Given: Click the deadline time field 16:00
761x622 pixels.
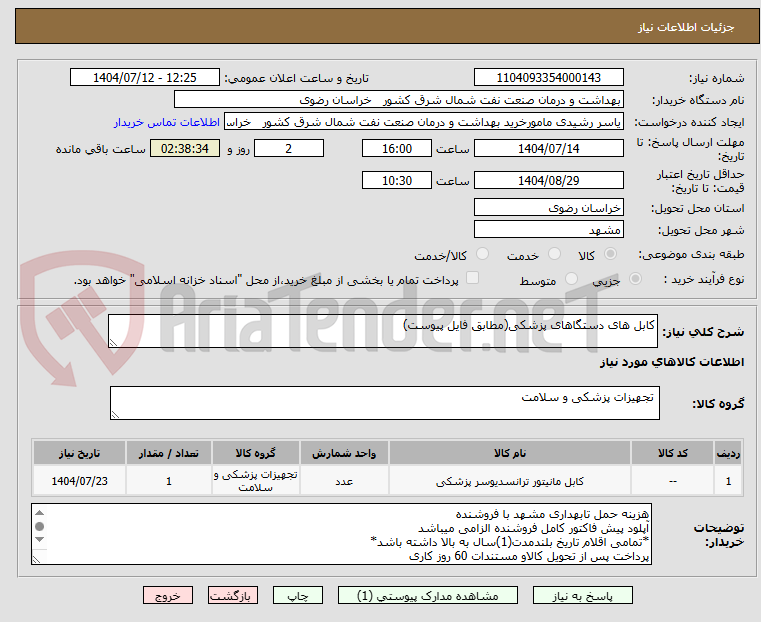Looking at the screenshot, I should (397, 148).
